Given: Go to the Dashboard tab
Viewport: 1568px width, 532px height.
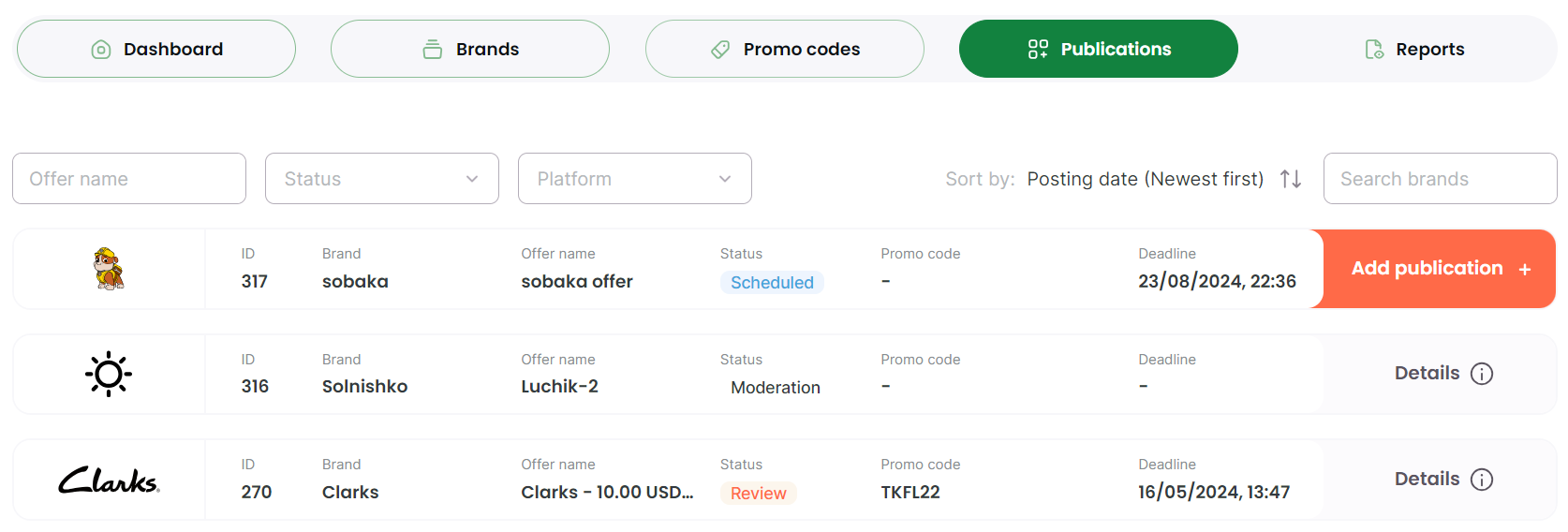Looking at the screenshot, I should [156, 49].
